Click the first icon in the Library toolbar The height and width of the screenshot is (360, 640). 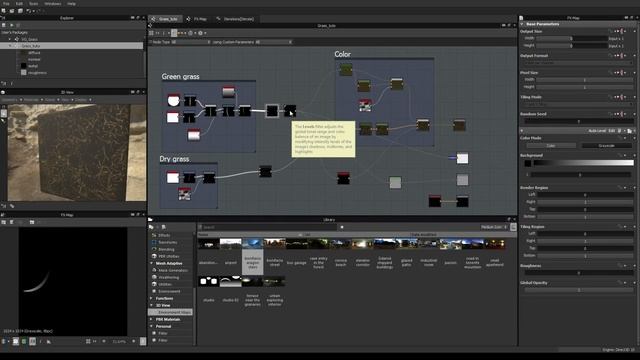151,227
